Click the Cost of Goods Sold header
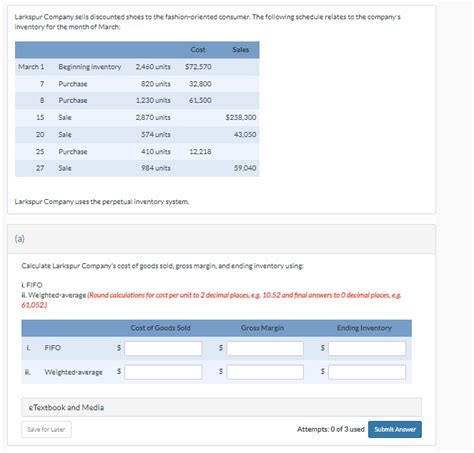 [x=160, y=328]
